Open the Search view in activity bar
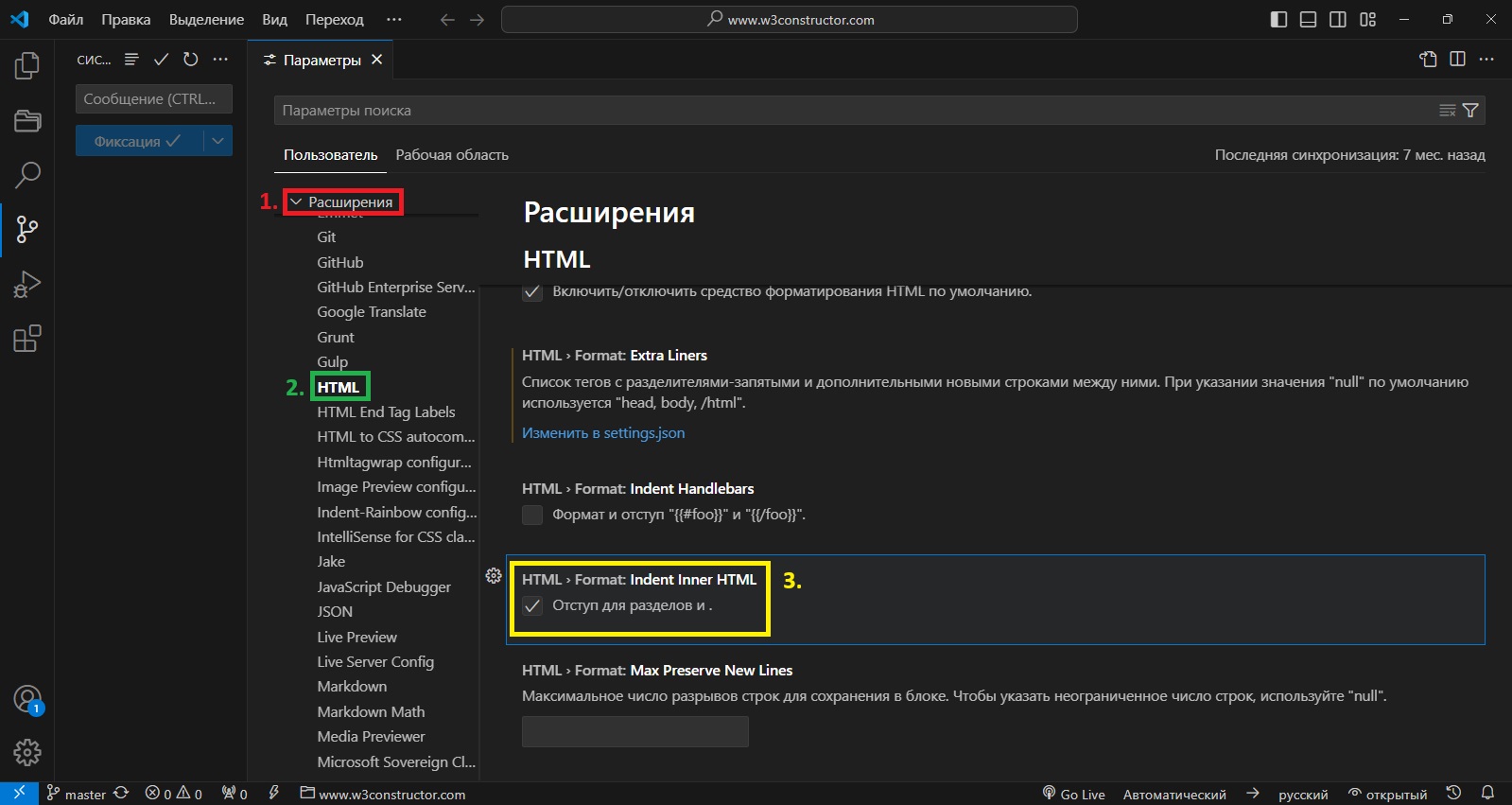Viewport: 1512px width, 805px height. click(x=27, y=174)
